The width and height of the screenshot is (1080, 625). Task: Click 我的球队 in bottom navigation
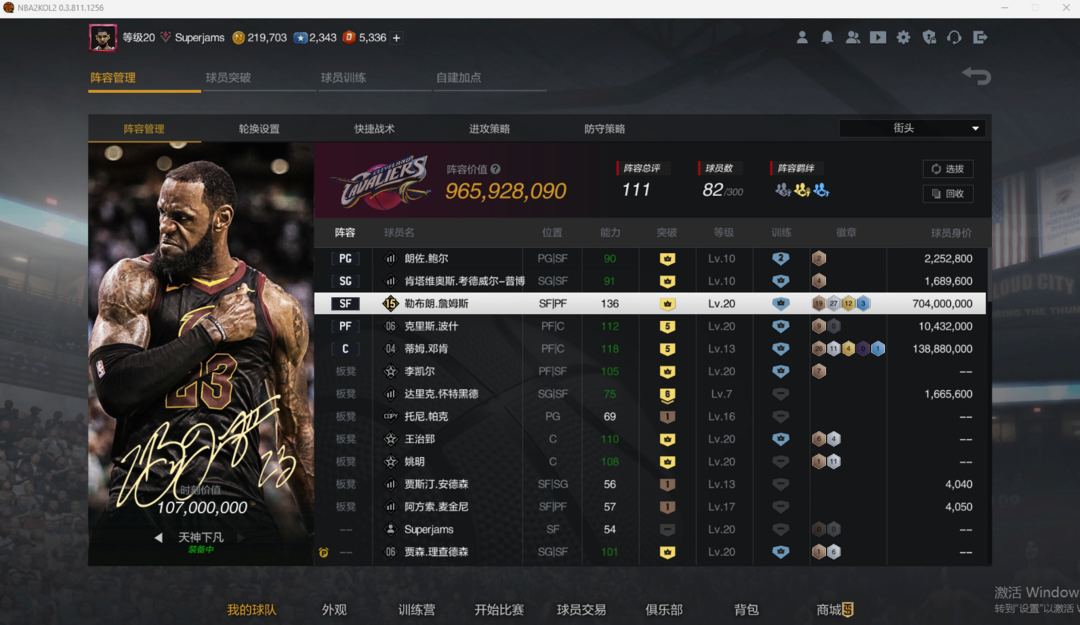coord(251,610)
